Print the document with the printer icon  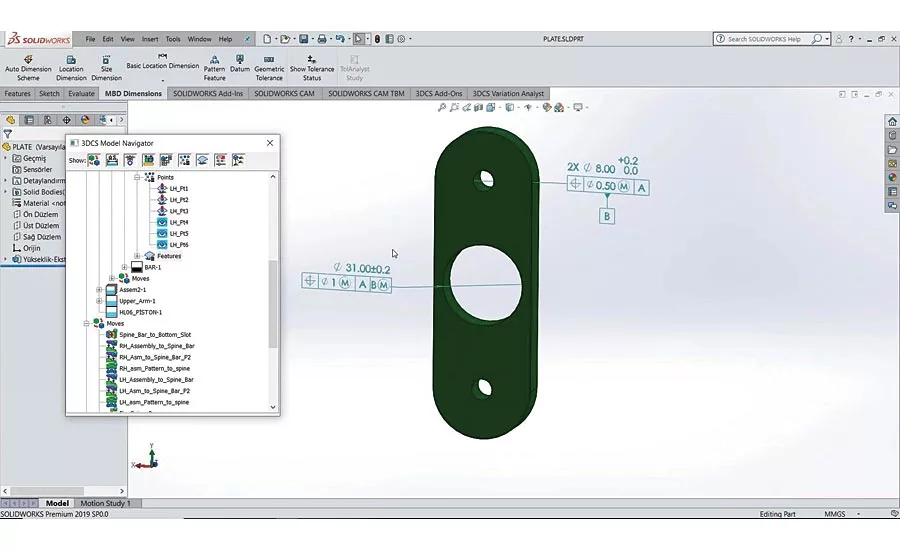322,39
